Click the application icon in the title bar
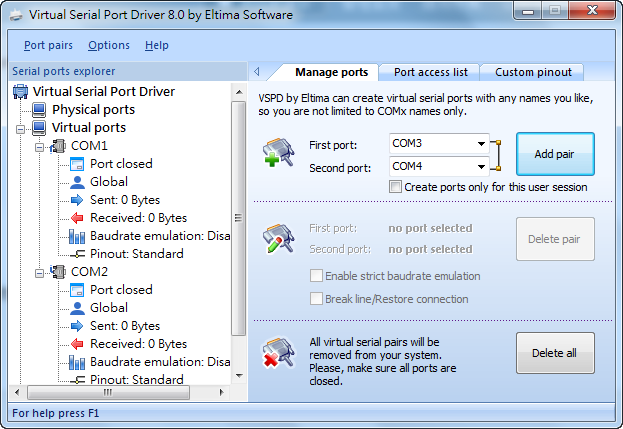The image size is (623, 429). 16,15
